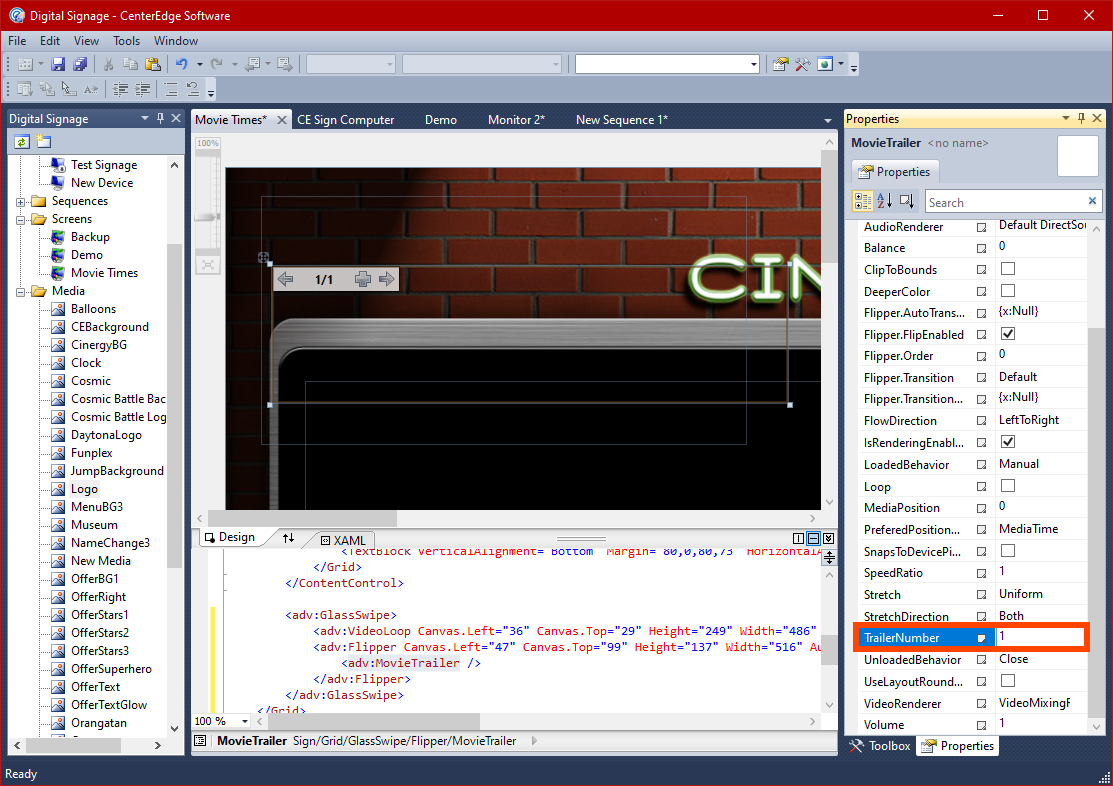The width and height of the screenshot is (1113, 786).
Task: Click the Redo arrow icon
Action: pos(216,65)
